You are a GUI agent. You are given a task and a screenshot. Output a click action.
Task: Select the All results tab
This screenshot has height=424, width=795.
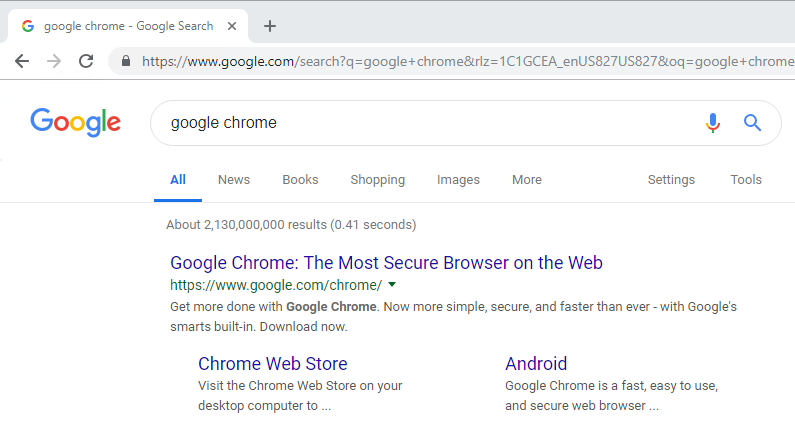point(178,180)
